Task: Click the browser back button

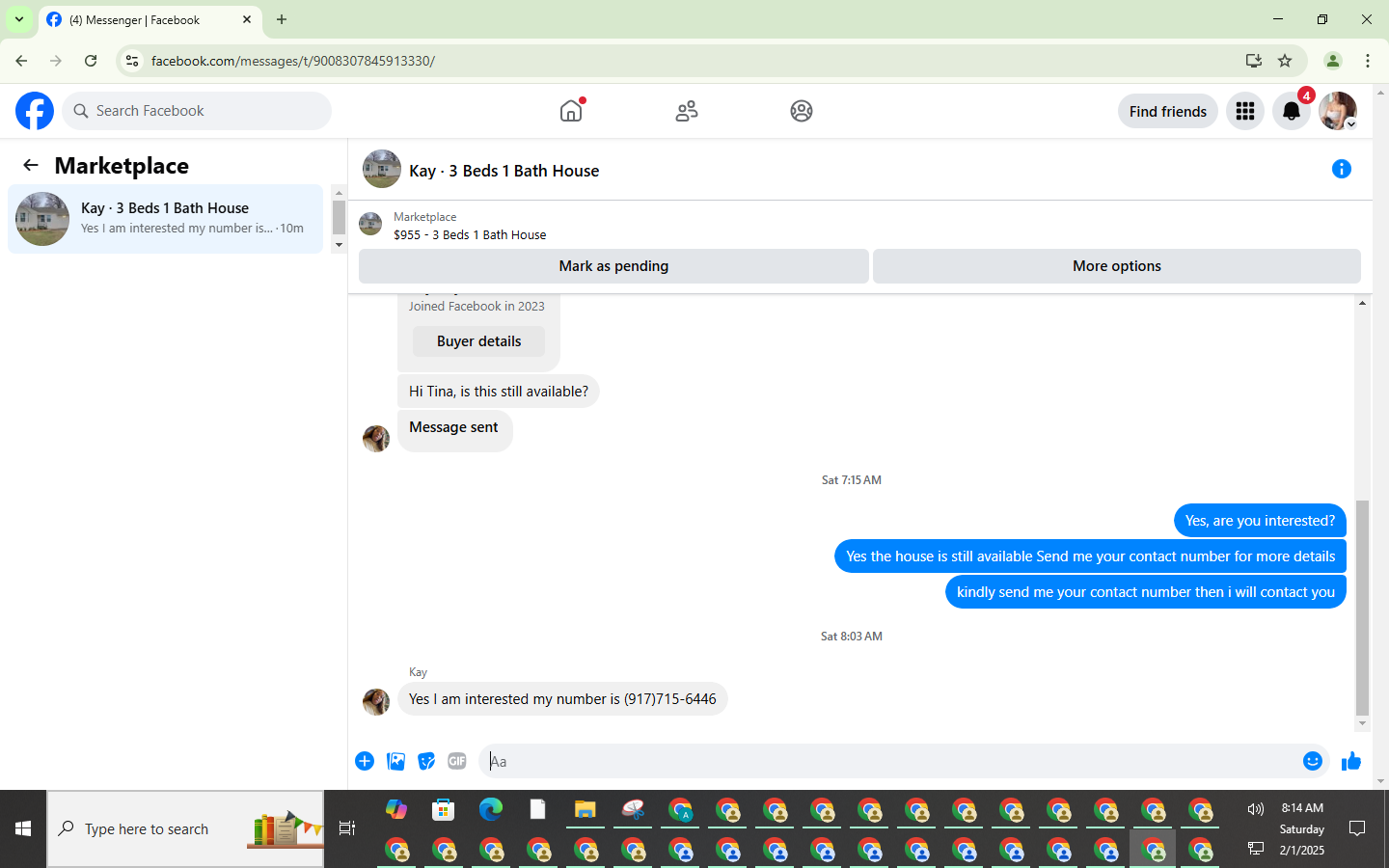Action: pos(21,61)
